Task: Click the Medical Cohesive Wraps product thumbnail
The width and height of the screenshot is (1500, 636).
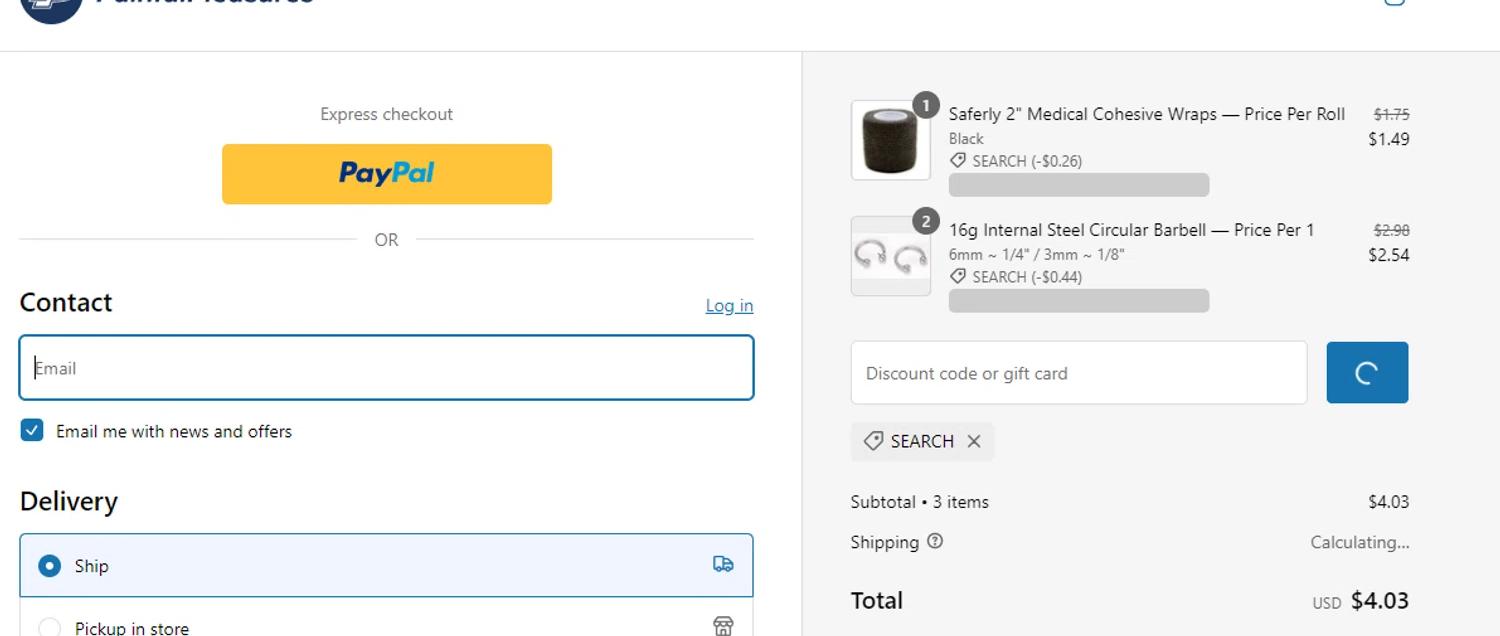Action: 890,140
